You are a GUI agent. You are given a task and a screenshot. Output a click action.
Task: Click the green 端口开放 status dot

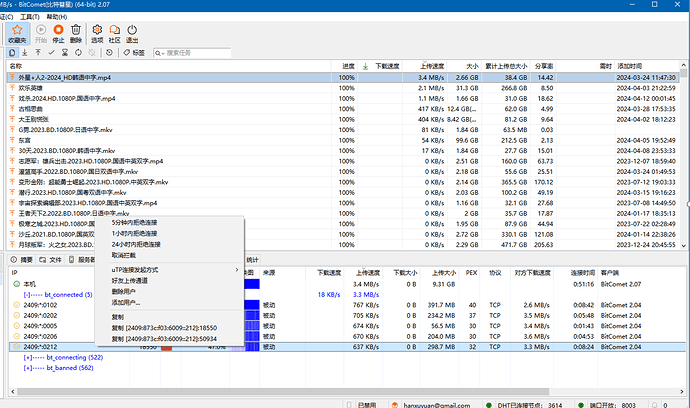point(581,405)
